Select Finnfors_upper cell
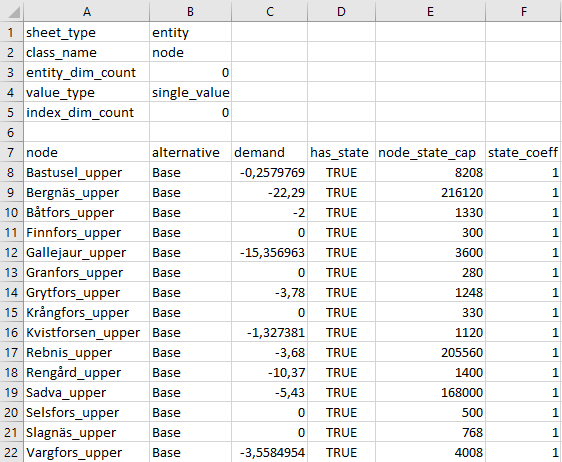The width and height of the screenshot is (562, 462). (x=87, y=233)
